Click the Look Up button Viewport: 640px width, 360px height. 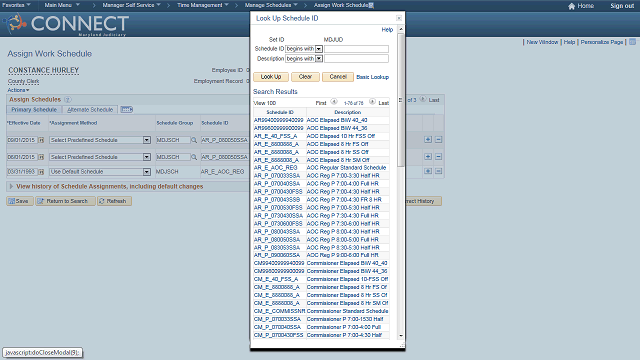point(271,77)
